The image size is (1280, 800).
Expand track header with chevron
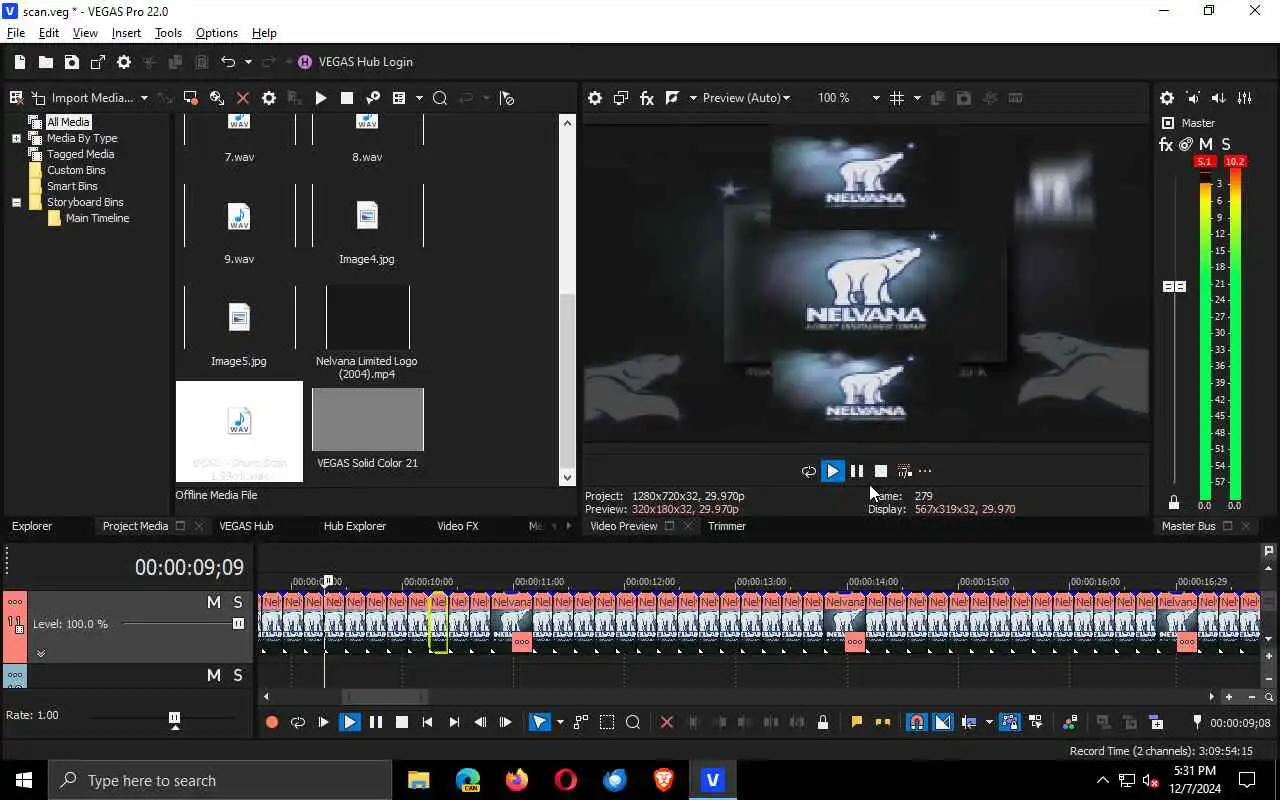point(41,653)
